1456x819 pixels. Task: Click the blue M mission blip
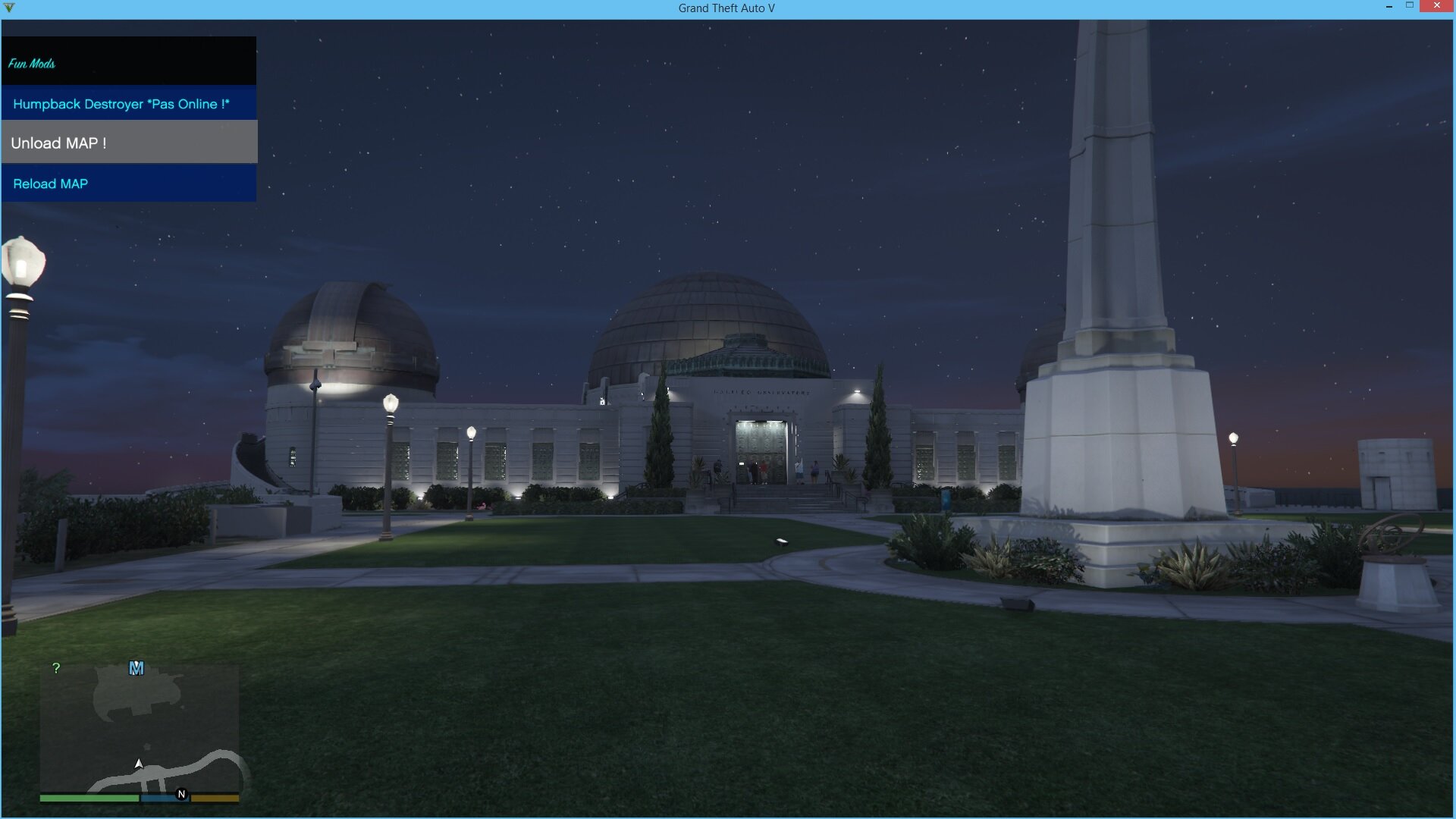(x=136, y=668)
